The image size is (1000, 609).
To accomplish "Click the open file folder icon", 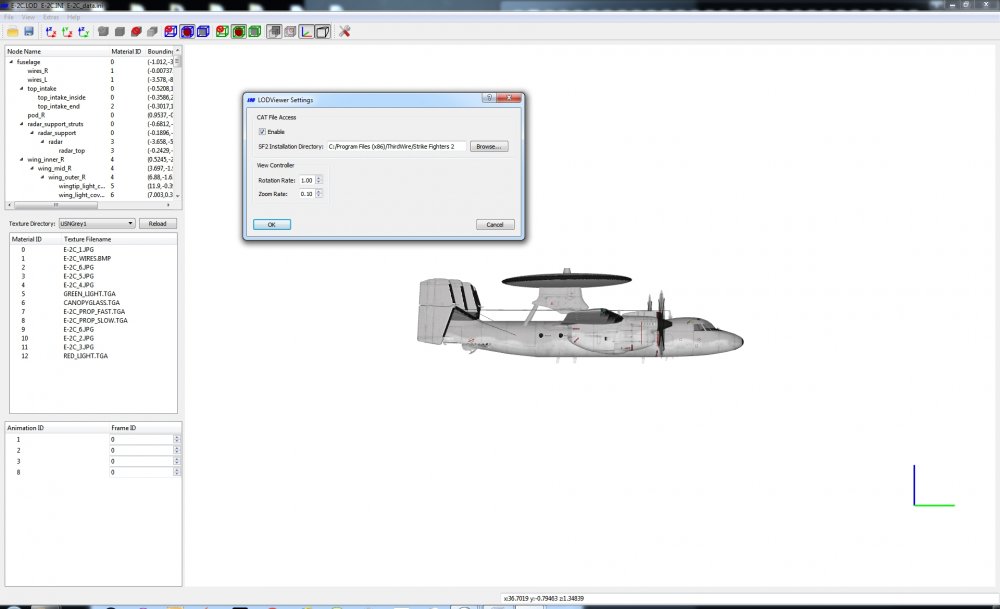I will coord(13,31).
